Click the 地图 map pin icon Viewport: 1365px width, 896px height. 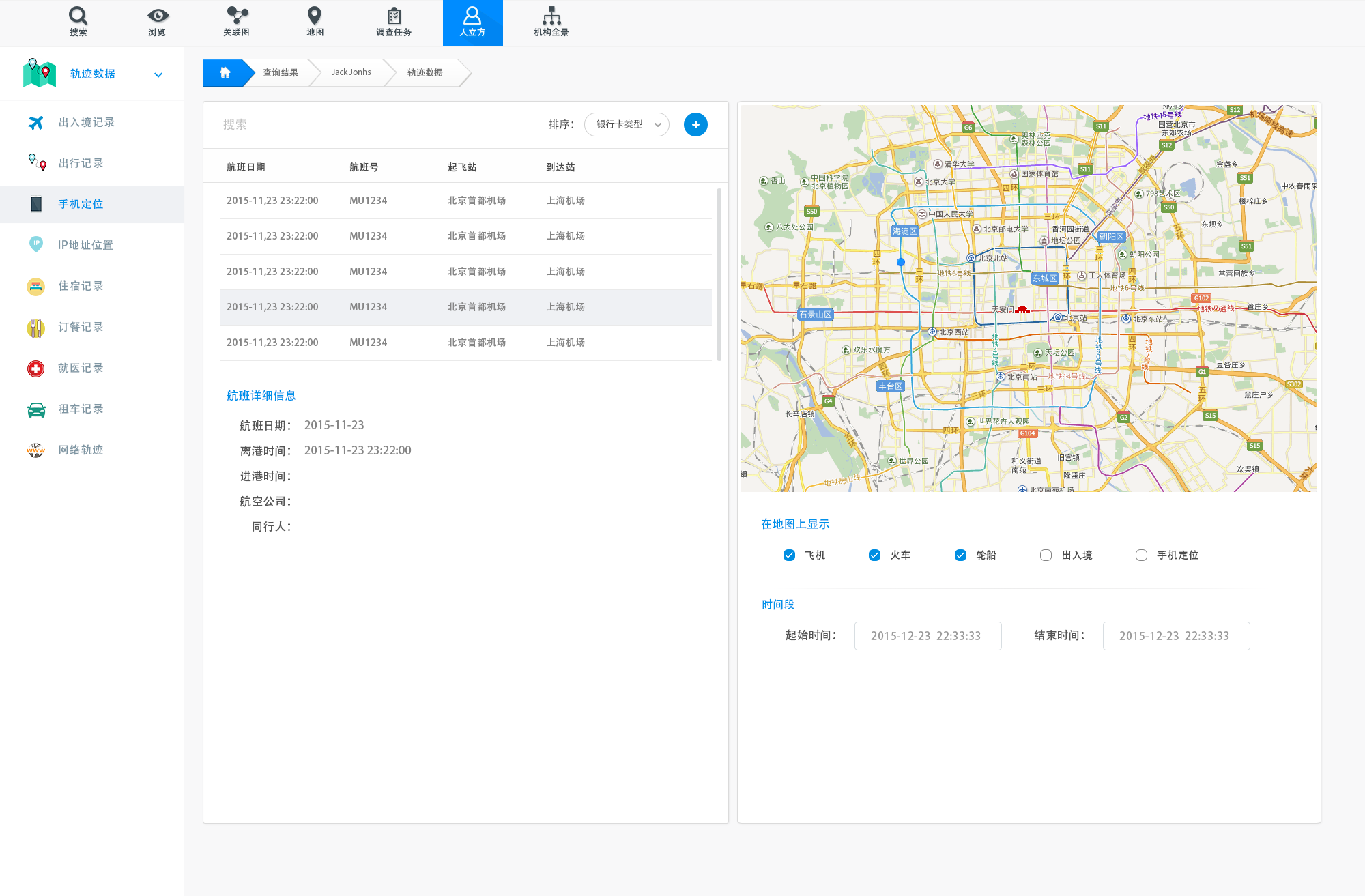click(314, 16)
